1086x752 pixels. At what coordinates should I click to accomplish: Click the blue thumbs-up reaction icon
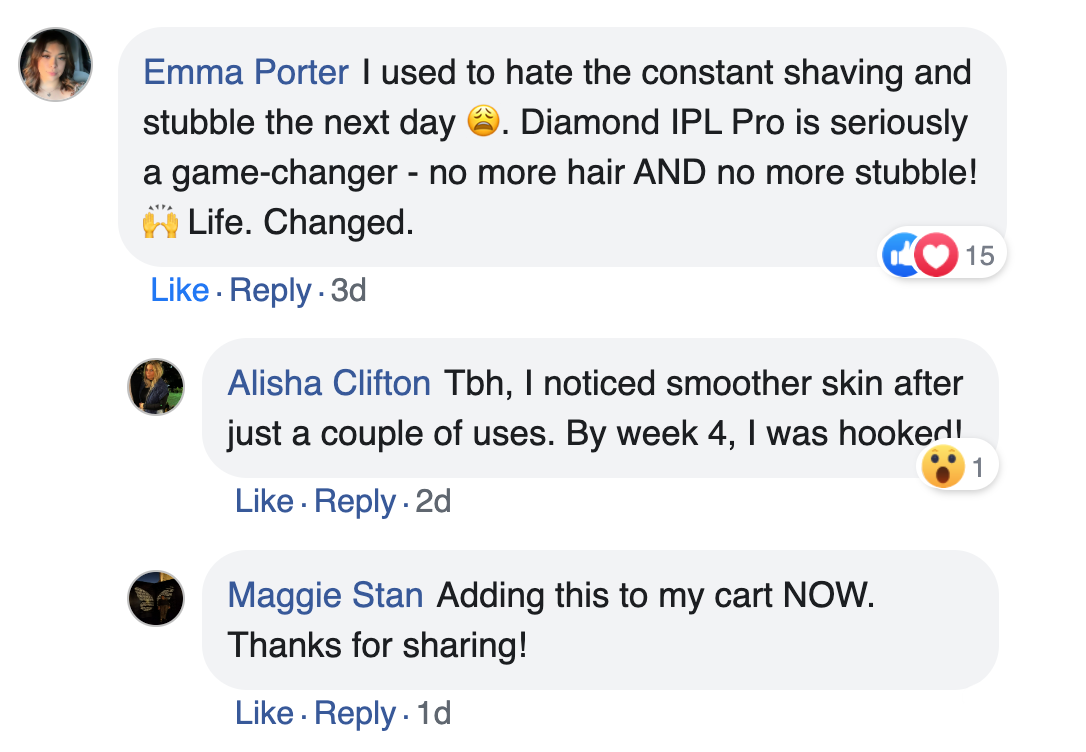(x=901, y=256)
